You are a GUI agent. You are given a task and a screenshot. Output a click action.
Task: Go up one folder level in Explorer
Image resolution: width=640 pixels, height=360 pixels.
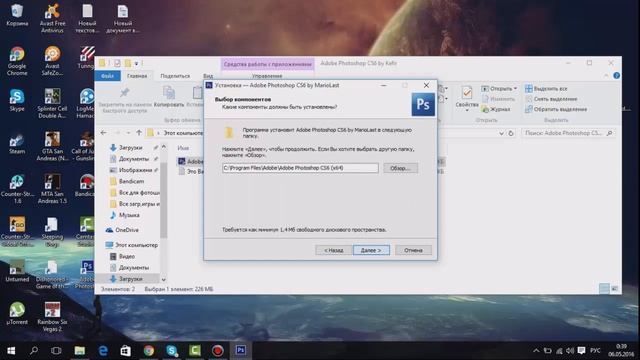[139, 133]
